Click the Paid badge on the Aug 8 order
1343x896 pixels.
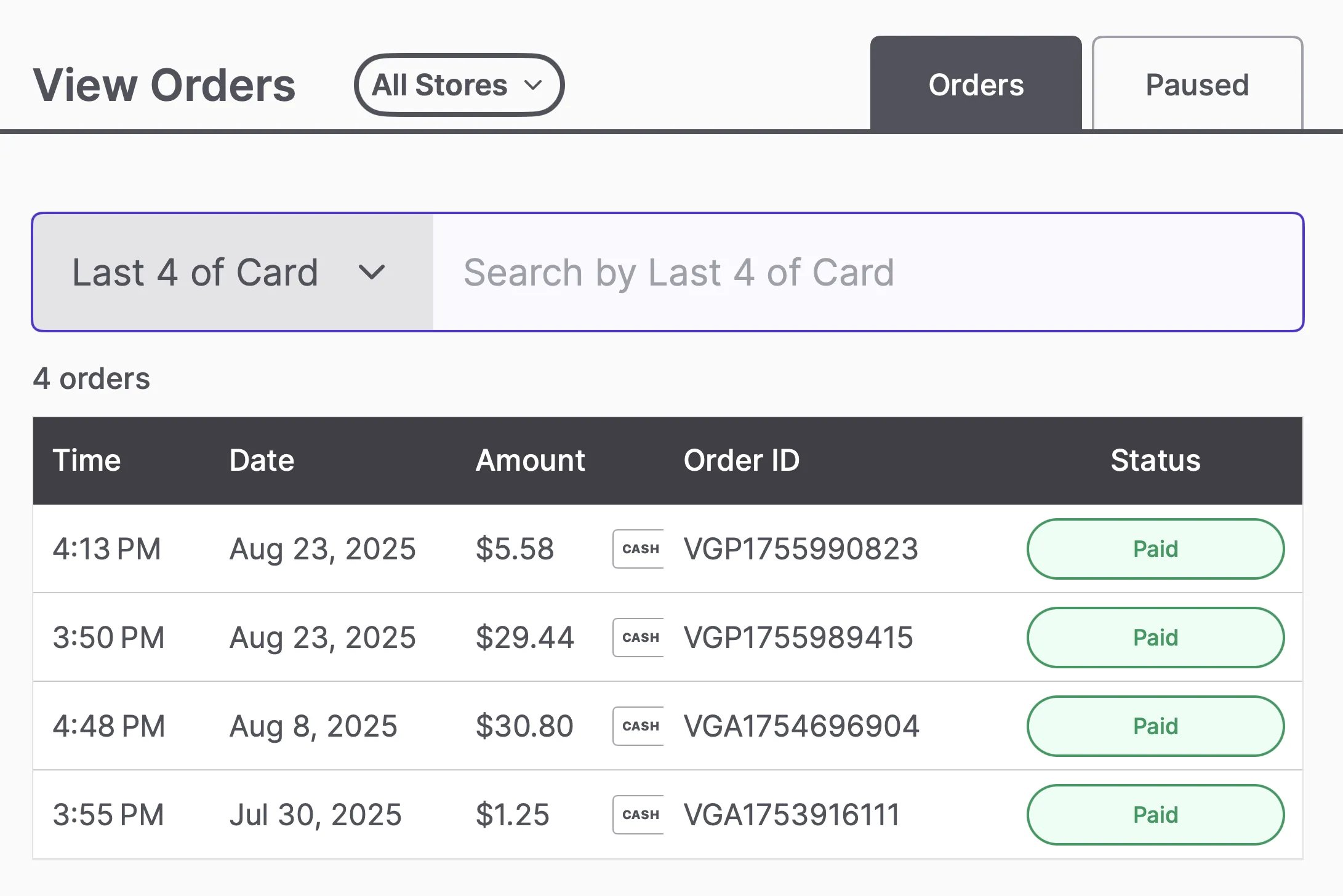point(1155,726)
